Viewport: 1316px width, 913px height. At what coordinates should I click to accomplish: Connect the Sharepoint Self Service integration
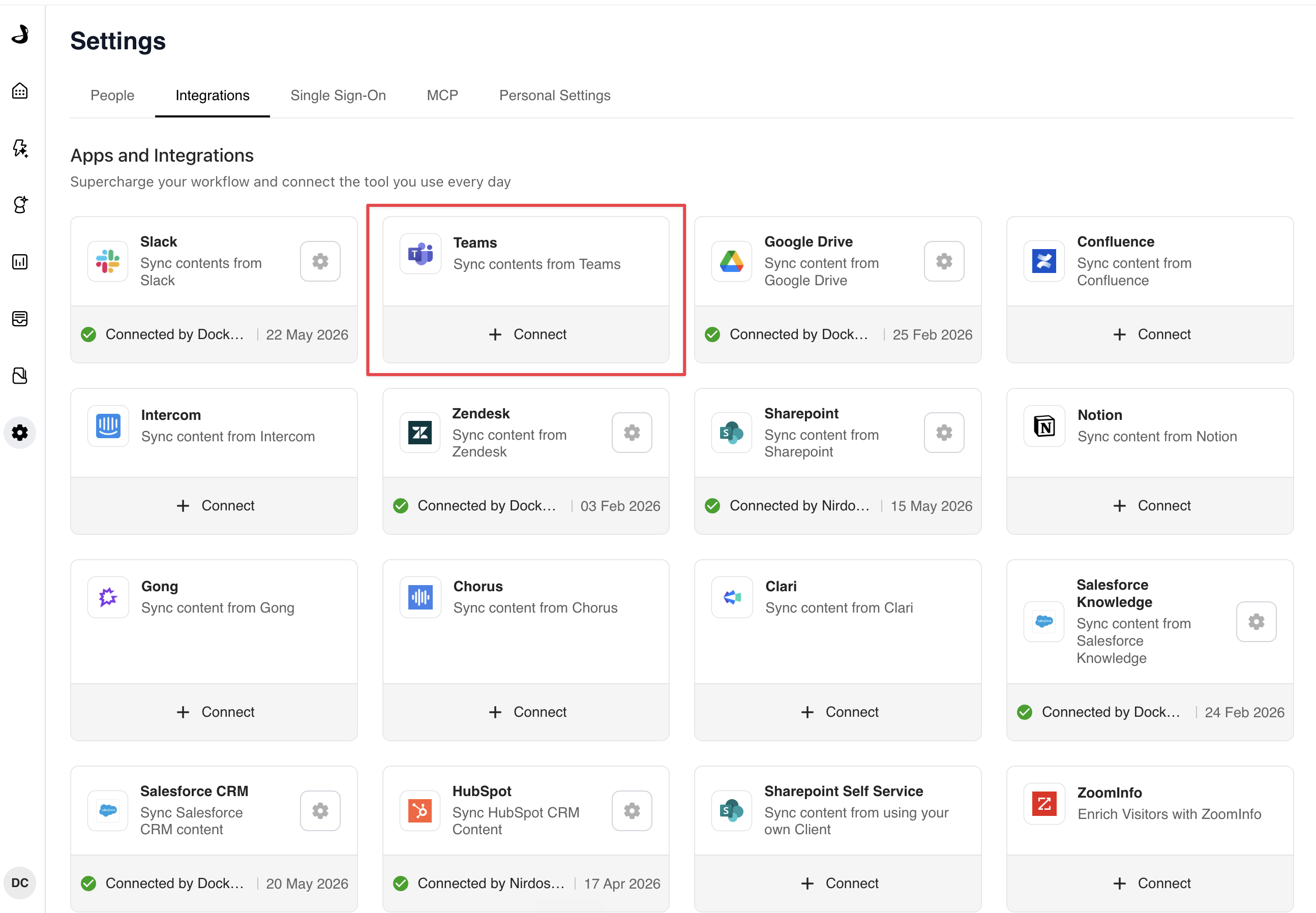pos(838,883)
